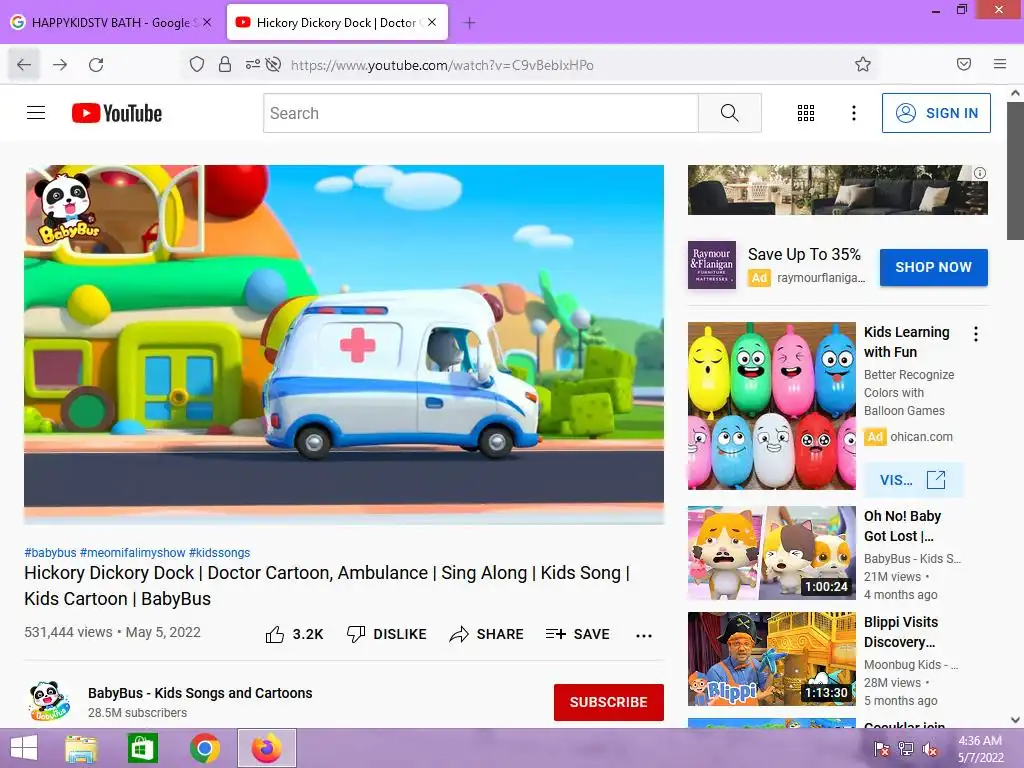Click the 28.5M subscribers text
1024x768 pixels.
137,712
